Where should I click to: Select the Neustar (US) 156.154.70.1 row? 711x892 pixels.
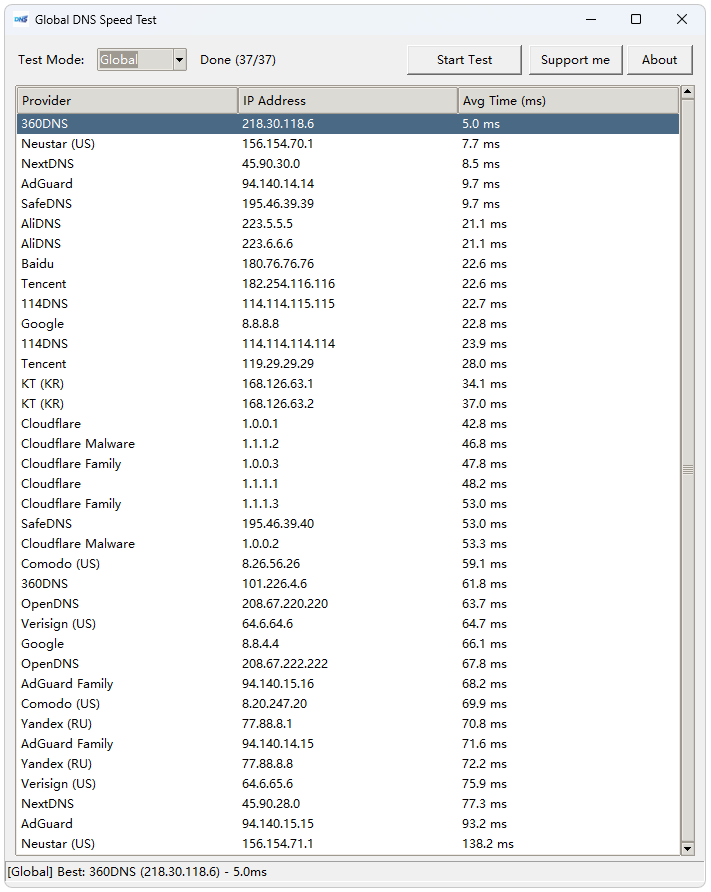tap(348, 143)
